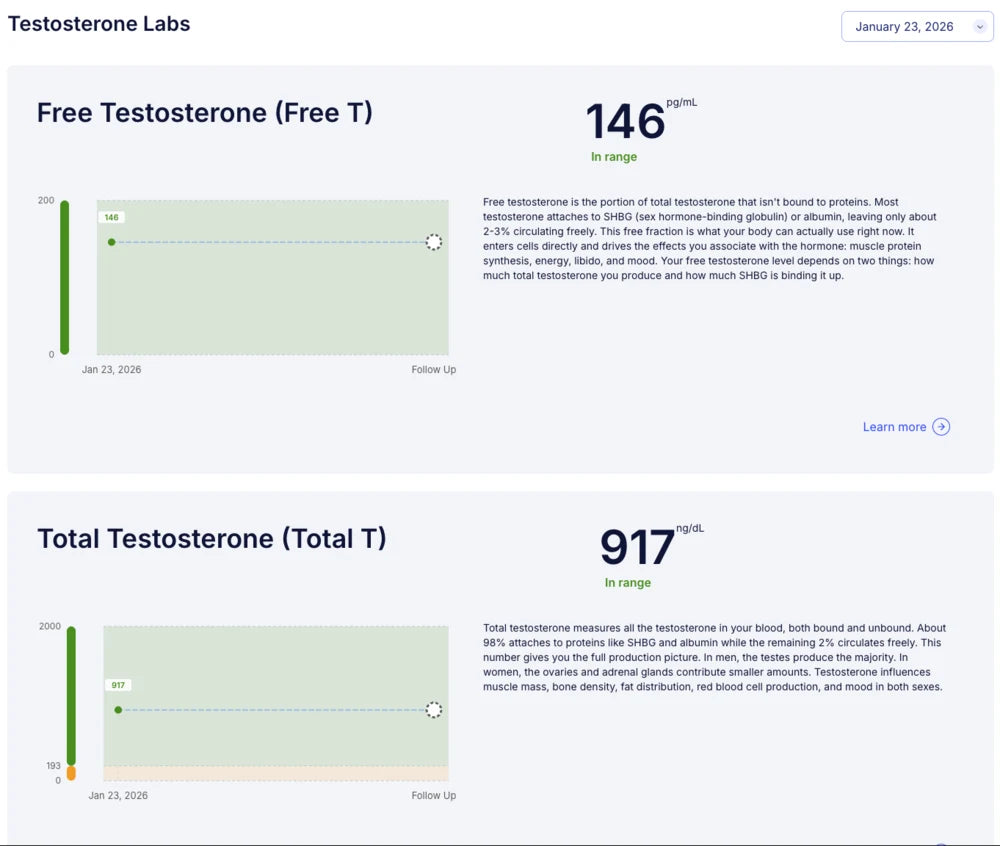Viewport: 1000px width, 846px height.
Task: Click the Free testosterone description paragraph
Action: (710, 239)
